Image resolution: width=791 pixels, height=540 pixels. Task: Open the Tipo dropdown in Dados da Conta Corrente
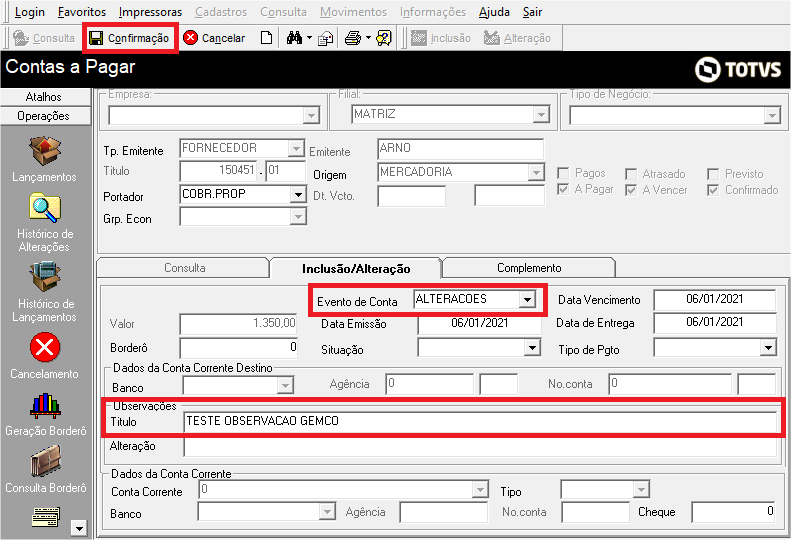(x=641, y=489)
